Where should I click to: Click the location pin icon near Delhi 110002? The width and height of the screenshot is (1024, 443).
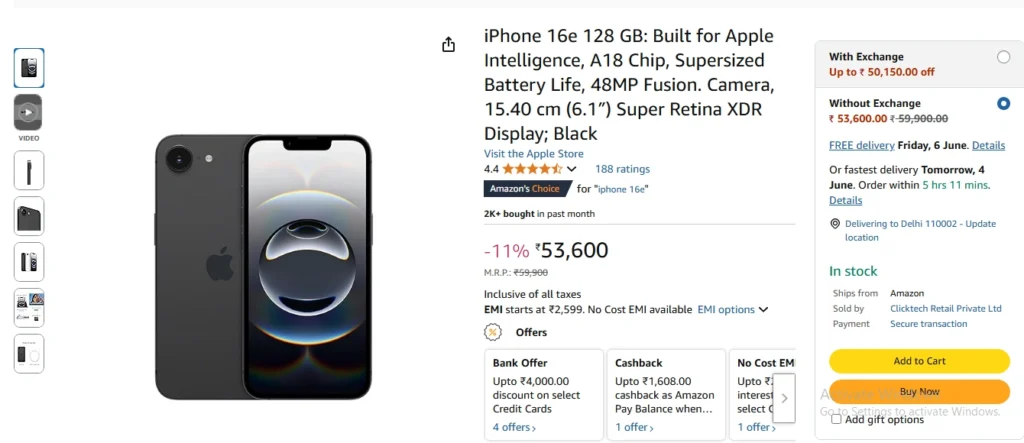[x=835, y=223]
